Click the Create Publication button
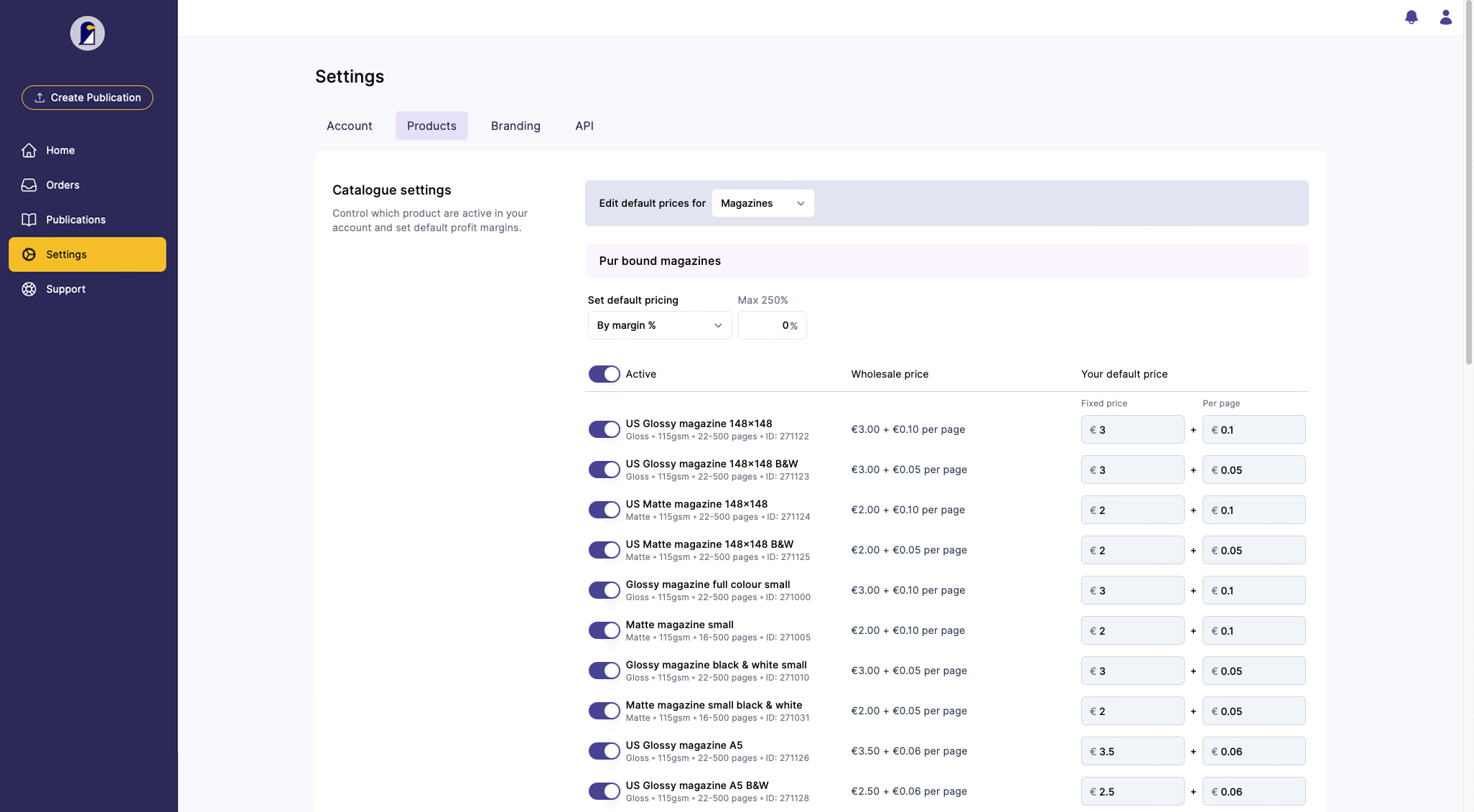The image size is (1474, 812). 88,98
